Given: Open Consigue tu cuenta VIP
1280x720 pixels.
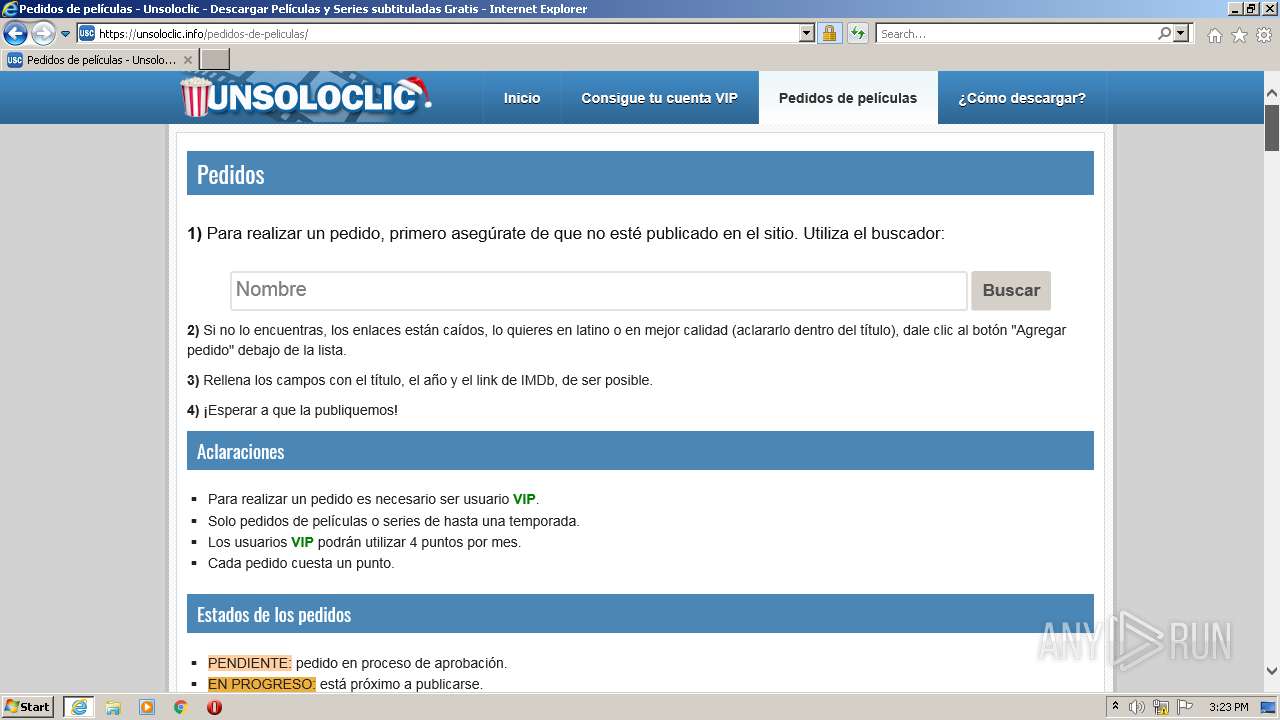Looking at the screenshot, I should (659, 98).
